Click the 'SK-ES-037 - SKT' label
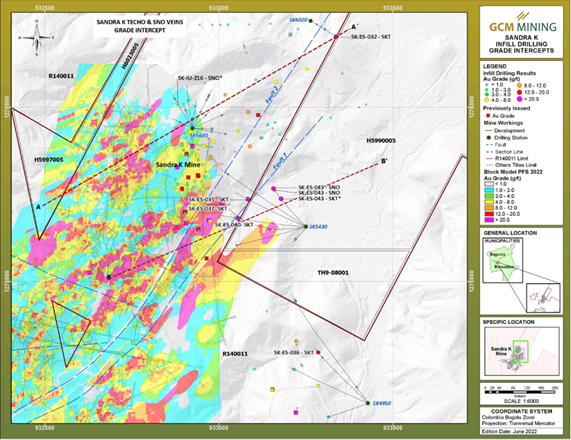 click(x=208, y=209)
